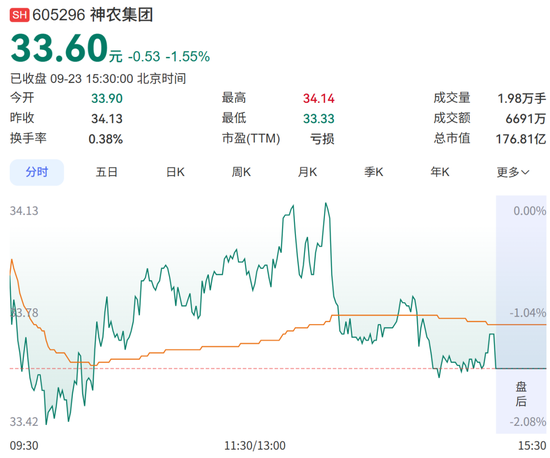
Task: Click the current price 33.60
Action: (x=59, y=48)
